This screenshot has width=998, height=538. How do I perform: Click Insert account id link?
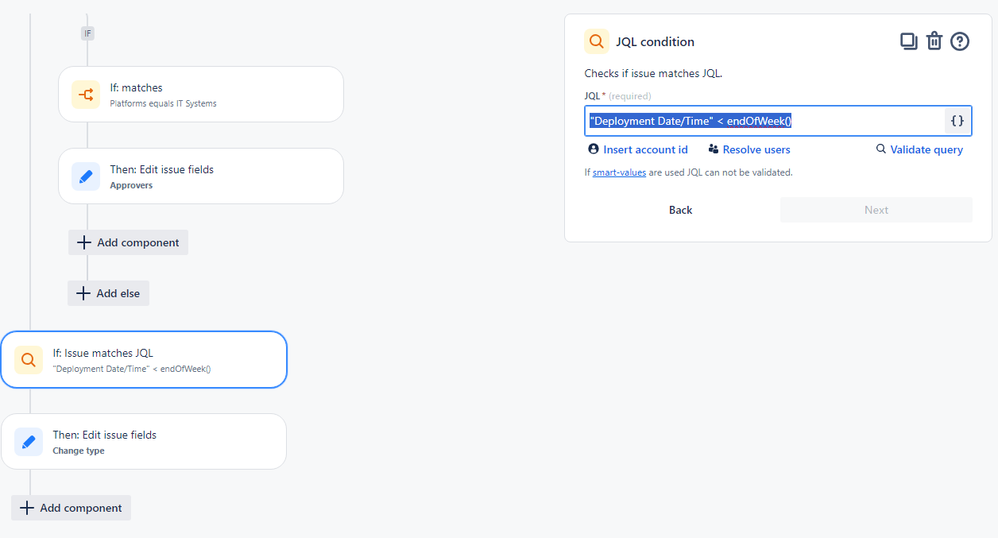tap(638, 150)
